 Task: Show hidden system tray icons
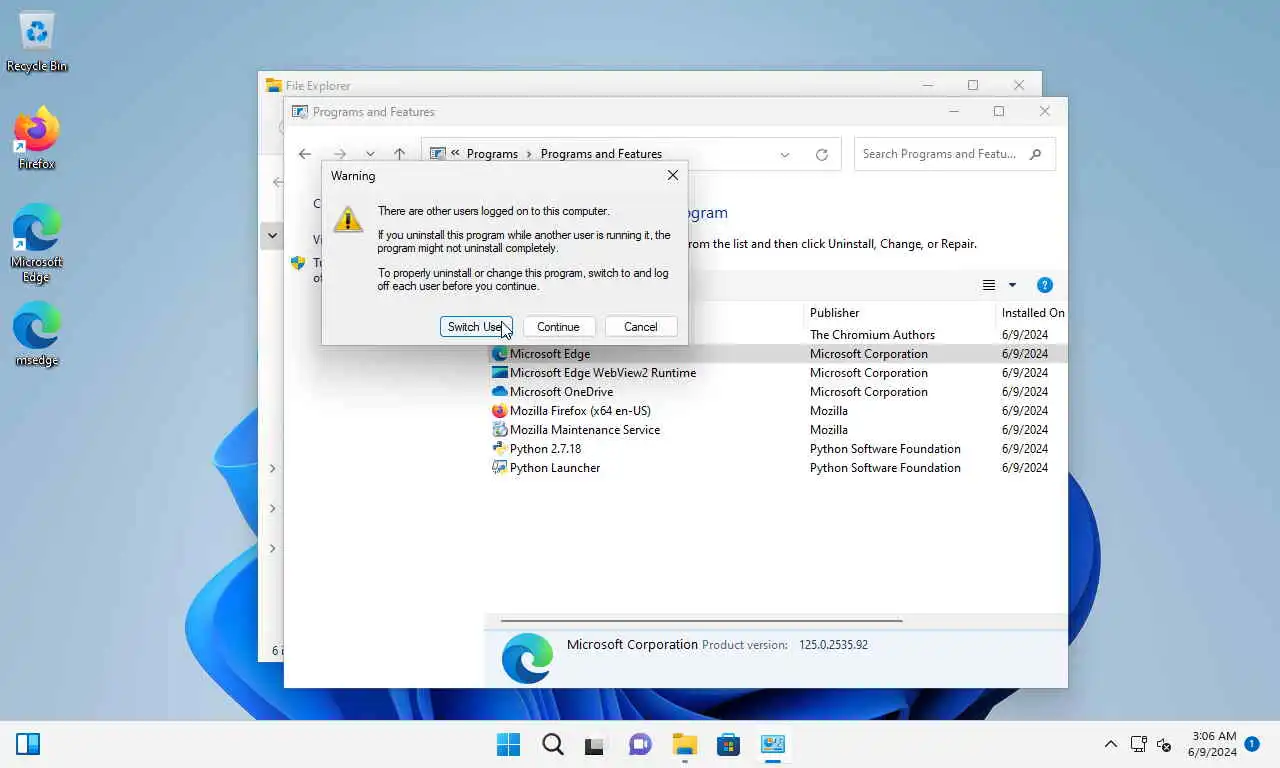coord(1111,744)
